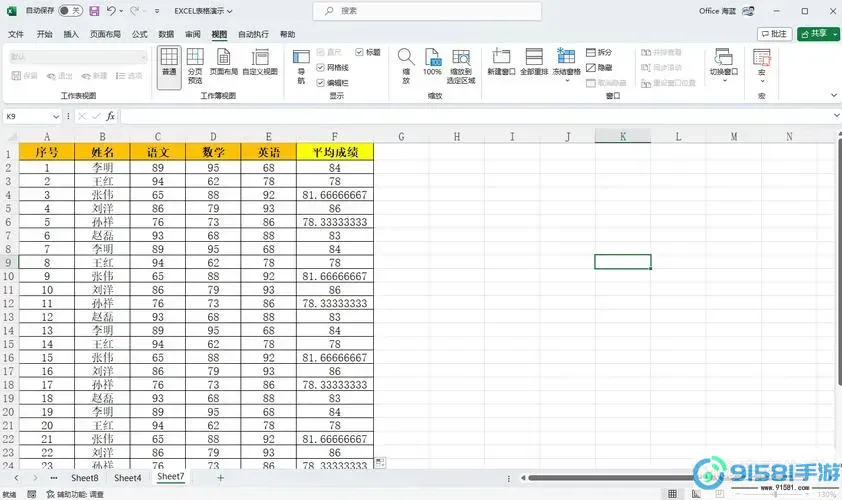Click the account profile picture icon

point(748,11)
